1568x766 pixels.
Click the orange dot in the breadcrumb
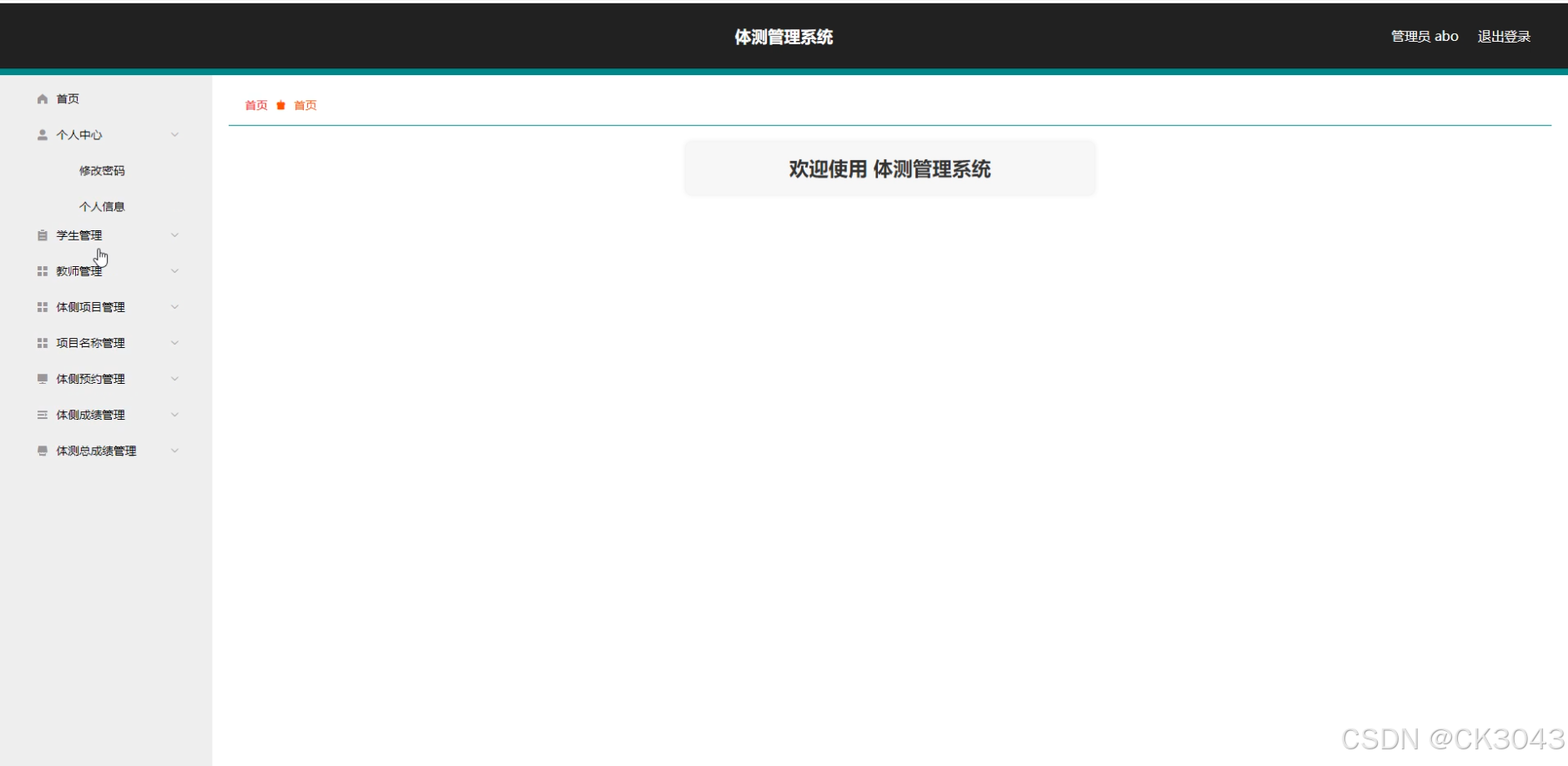[280, 105]
